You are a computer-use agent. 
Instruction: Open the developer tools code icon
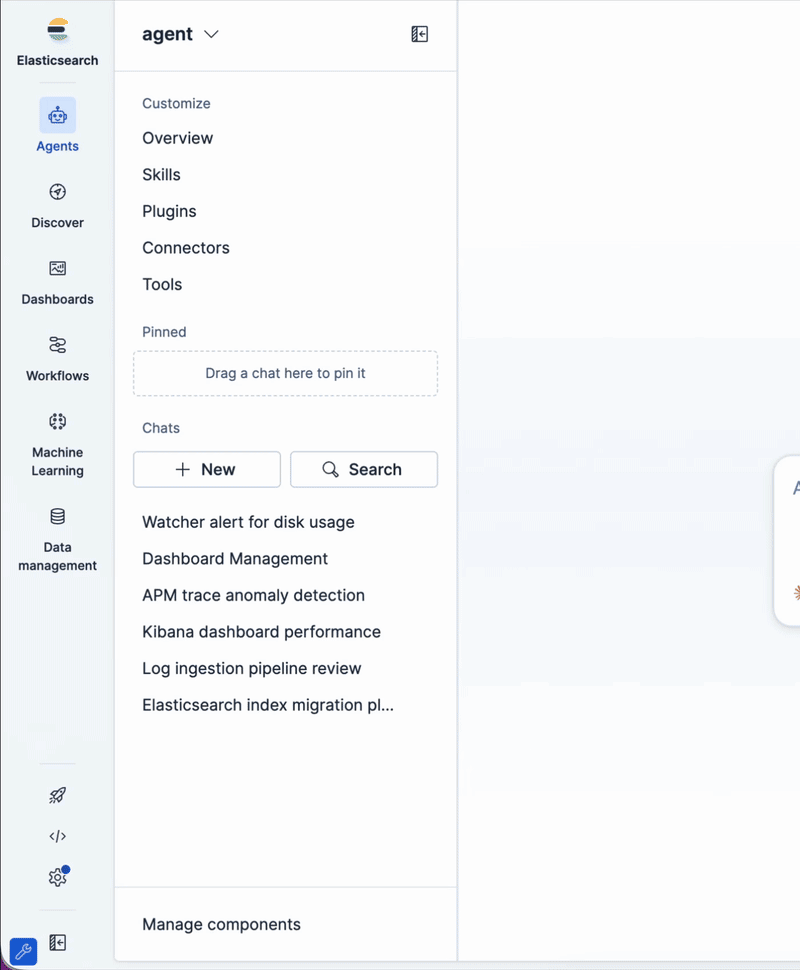[58, 836]
